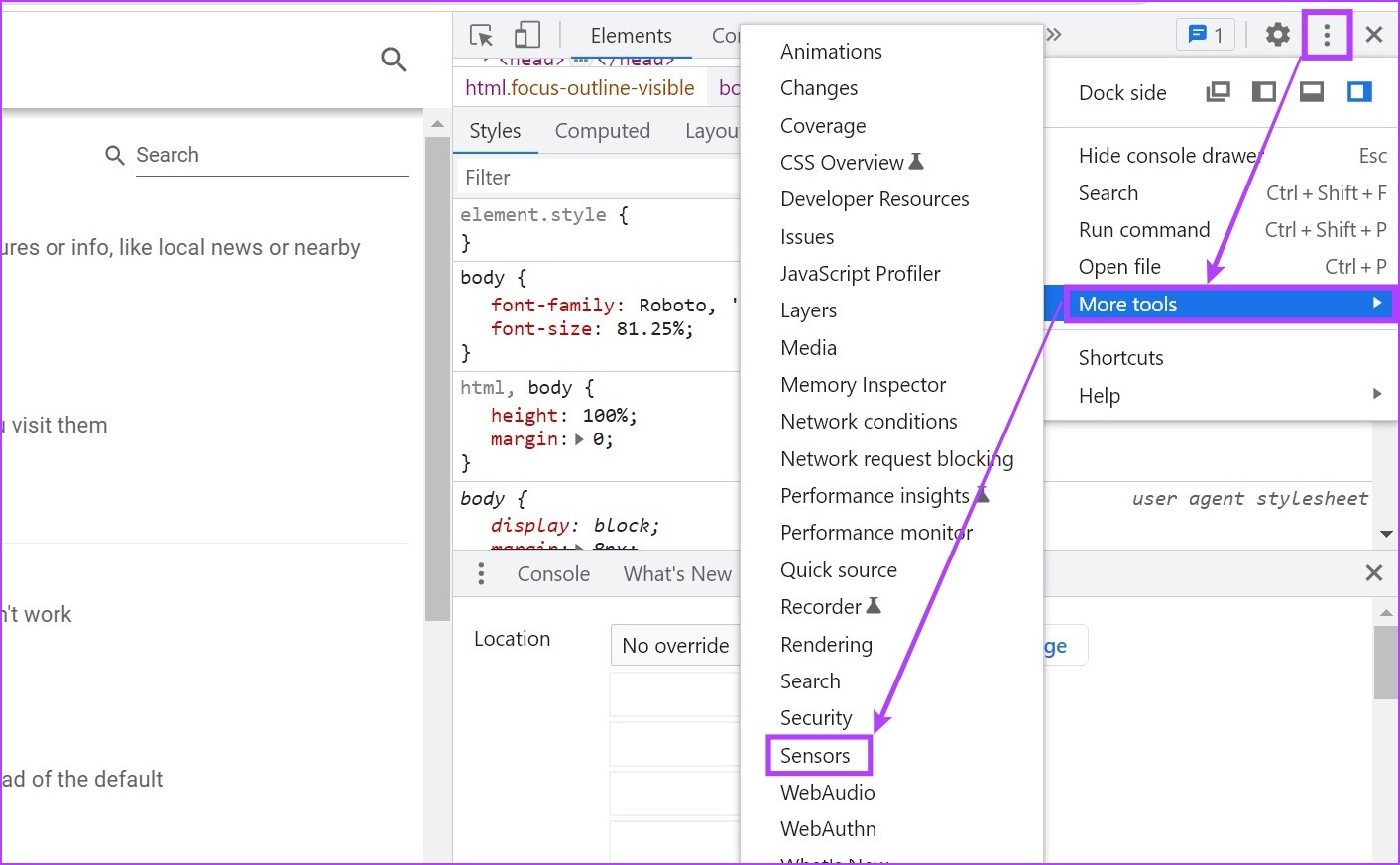The width and height of the screenshot is (1400, 865).
Task: Select the inspect element cursor tool
Action: 480,34
